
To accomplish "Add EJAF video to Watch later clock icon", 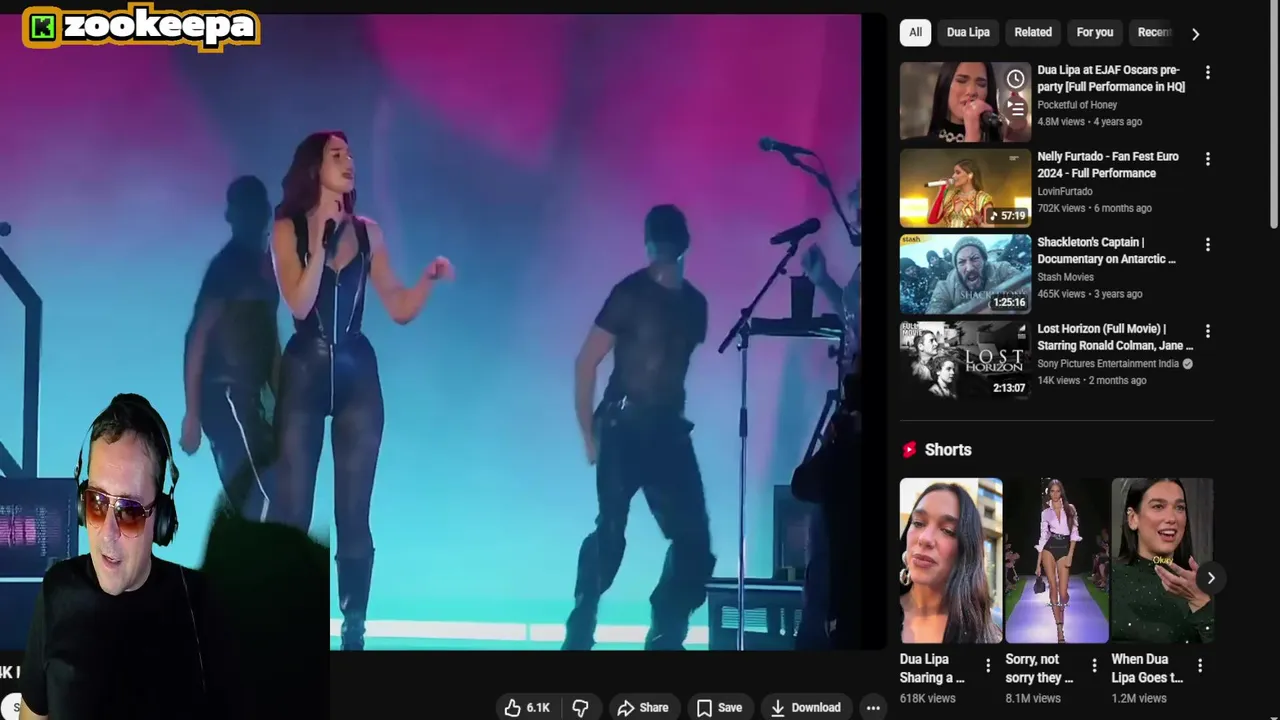I will (x=1015, y=79).
